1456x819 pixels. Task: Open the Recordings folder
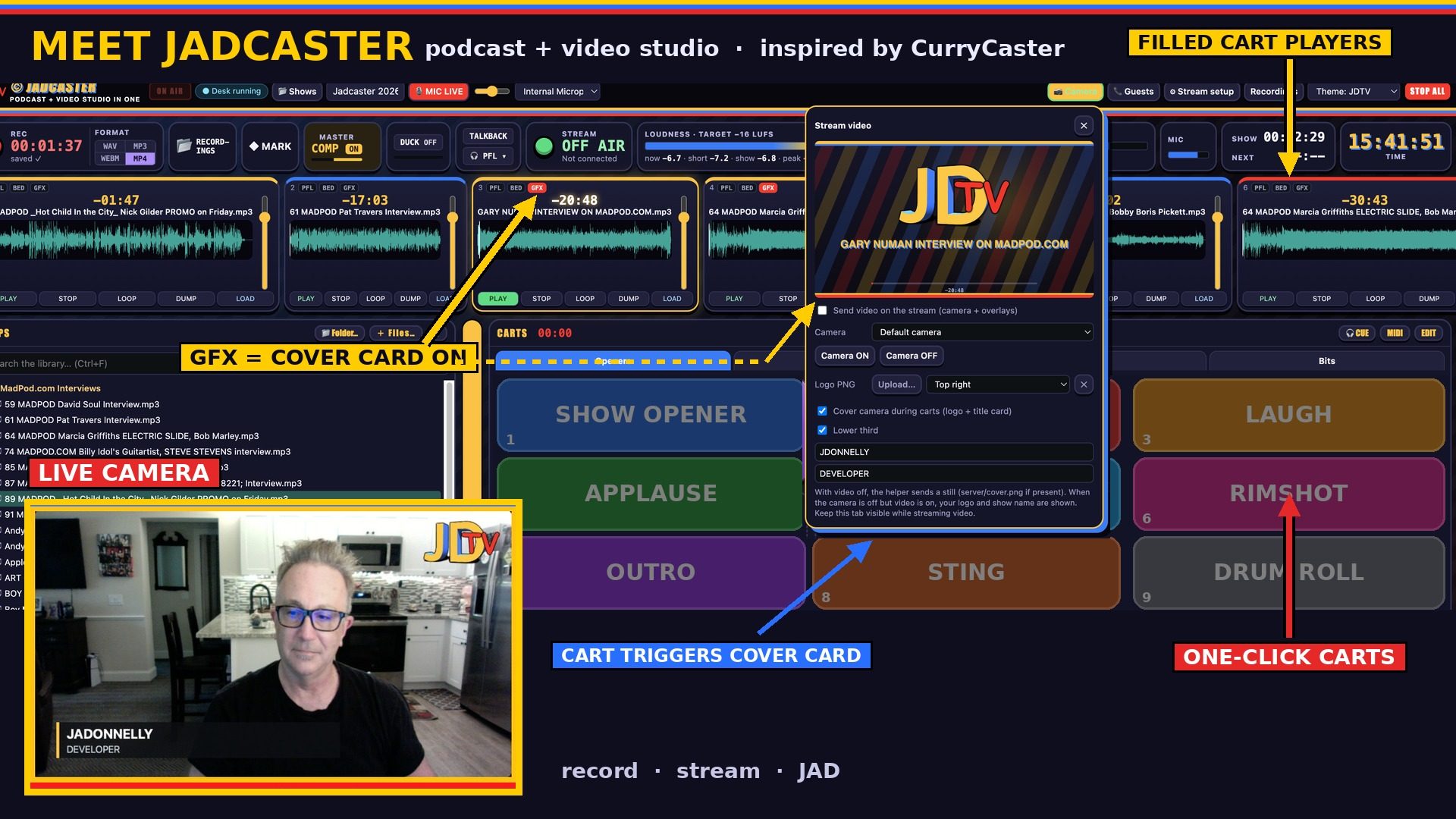(x=202, y=146)
